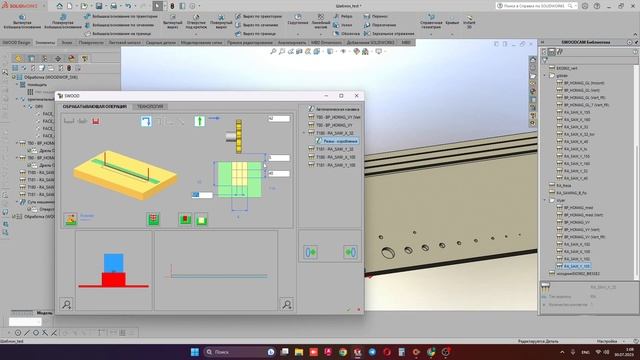
Task: Select T101 - RA_SAW_Y_100 in dialog tree
Action: [x=332, y=165]
